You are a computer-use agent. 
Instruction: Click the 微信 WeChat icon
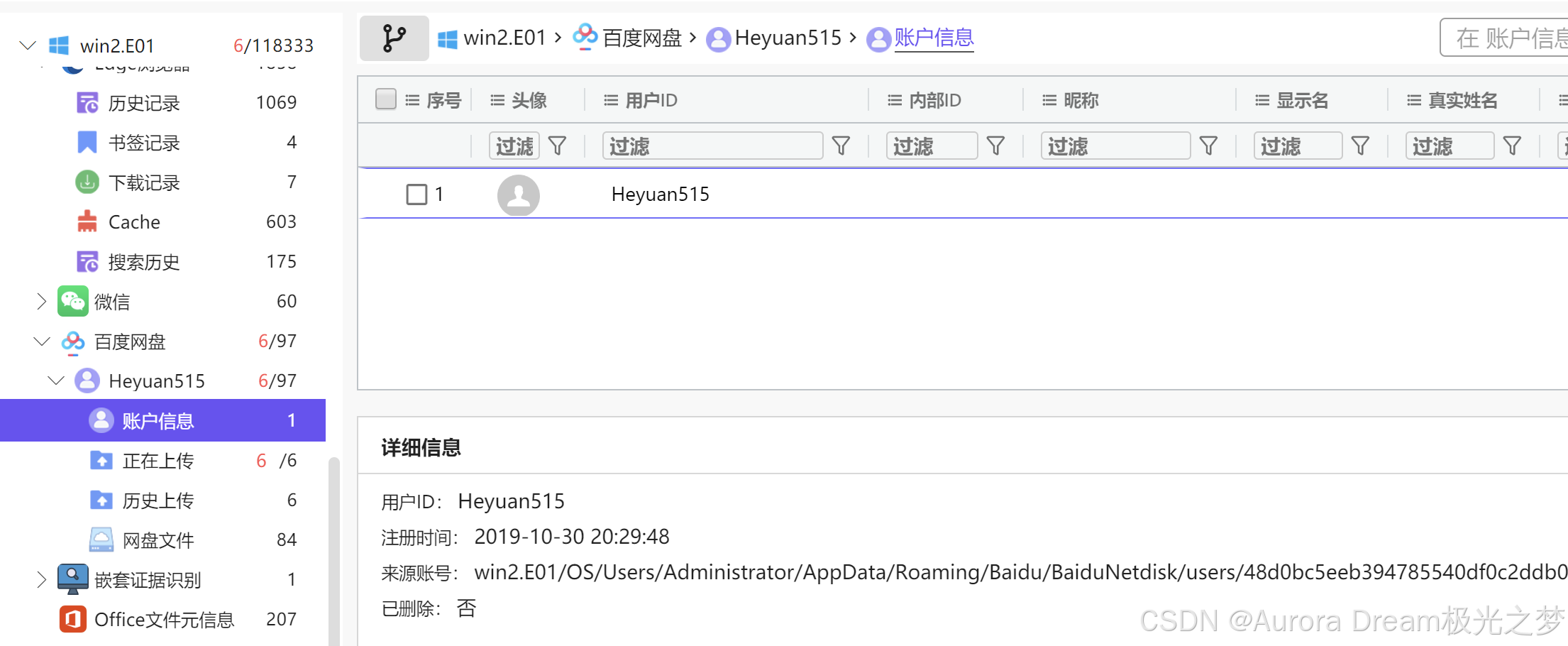click(x=73, y=301)
